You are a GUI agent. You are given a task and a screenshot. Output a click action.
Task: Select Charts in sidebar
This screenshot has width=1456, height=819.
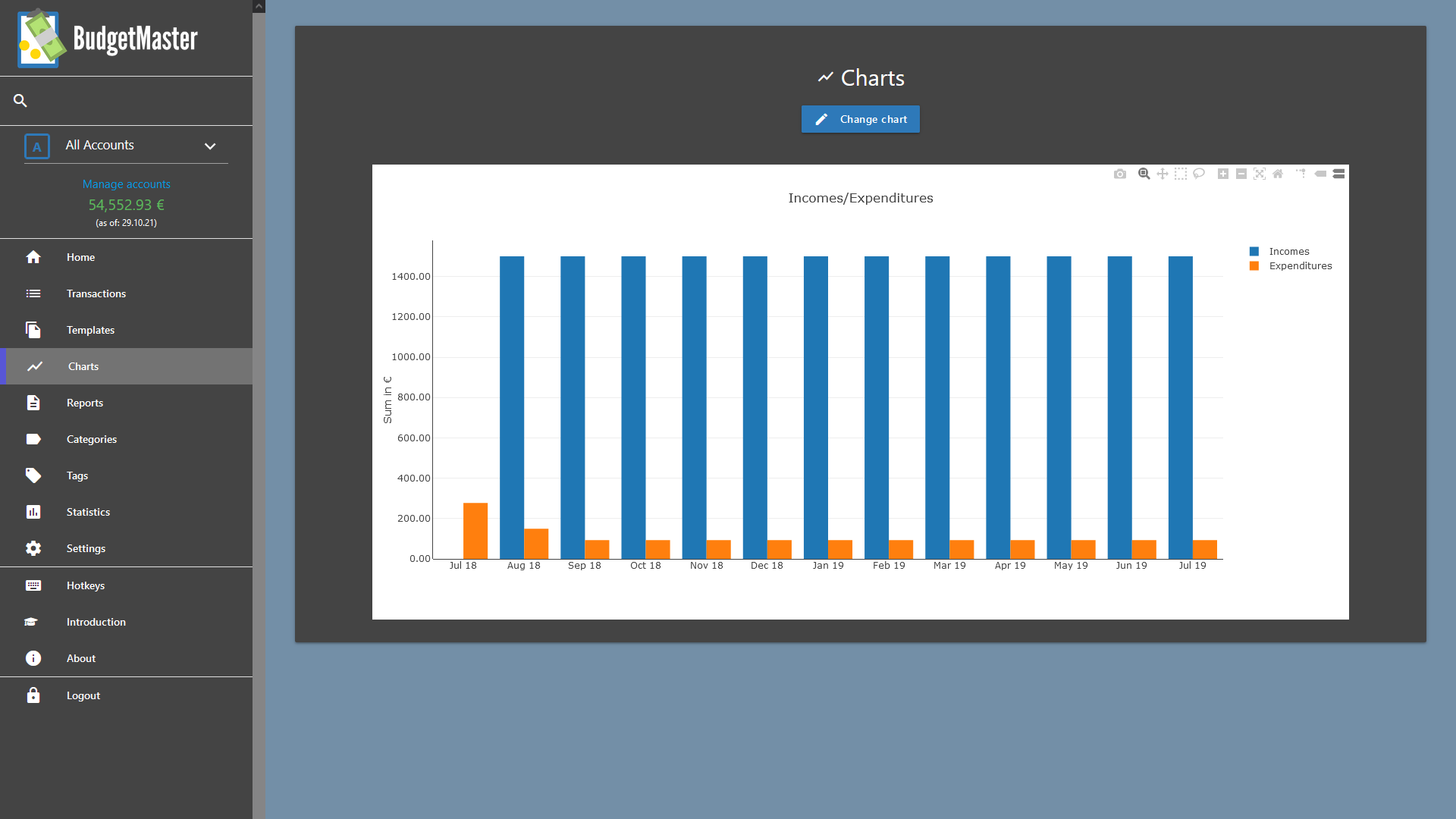pos(126,366)
